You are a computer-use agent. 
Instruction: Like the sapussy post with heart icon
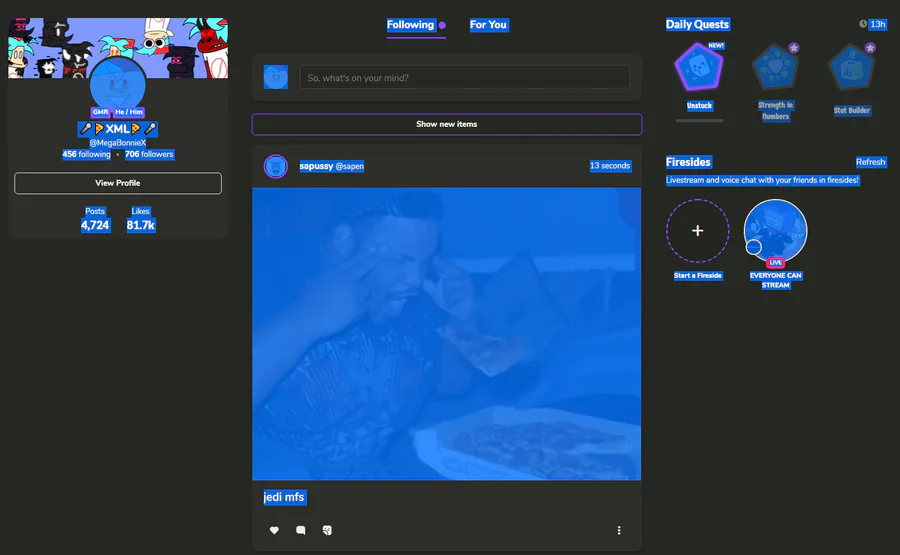(x=274, y=530)
